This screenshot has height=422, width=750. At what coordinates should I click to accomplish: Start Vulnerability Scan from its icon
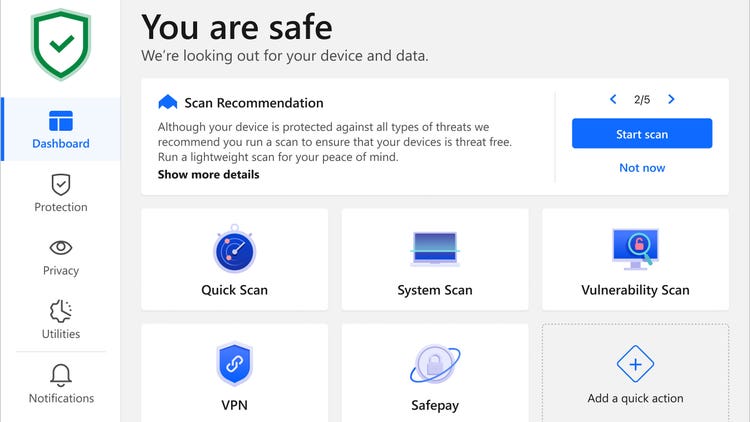click(635, 250)
